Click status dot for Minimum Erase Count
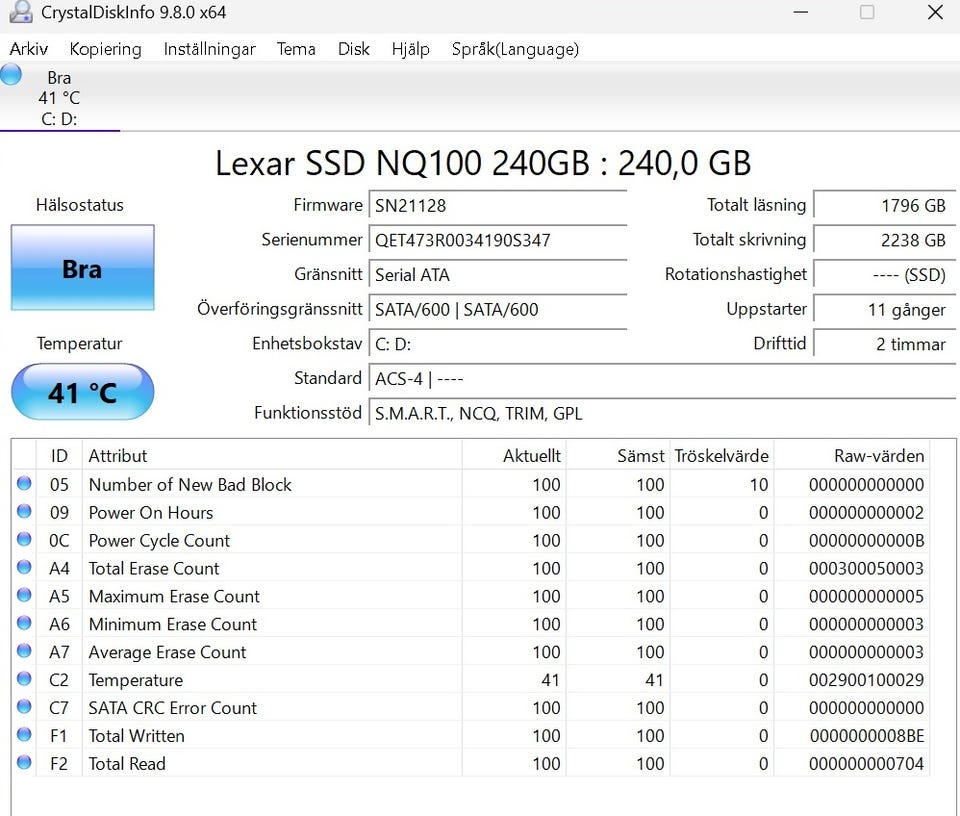 click(24, 623)
